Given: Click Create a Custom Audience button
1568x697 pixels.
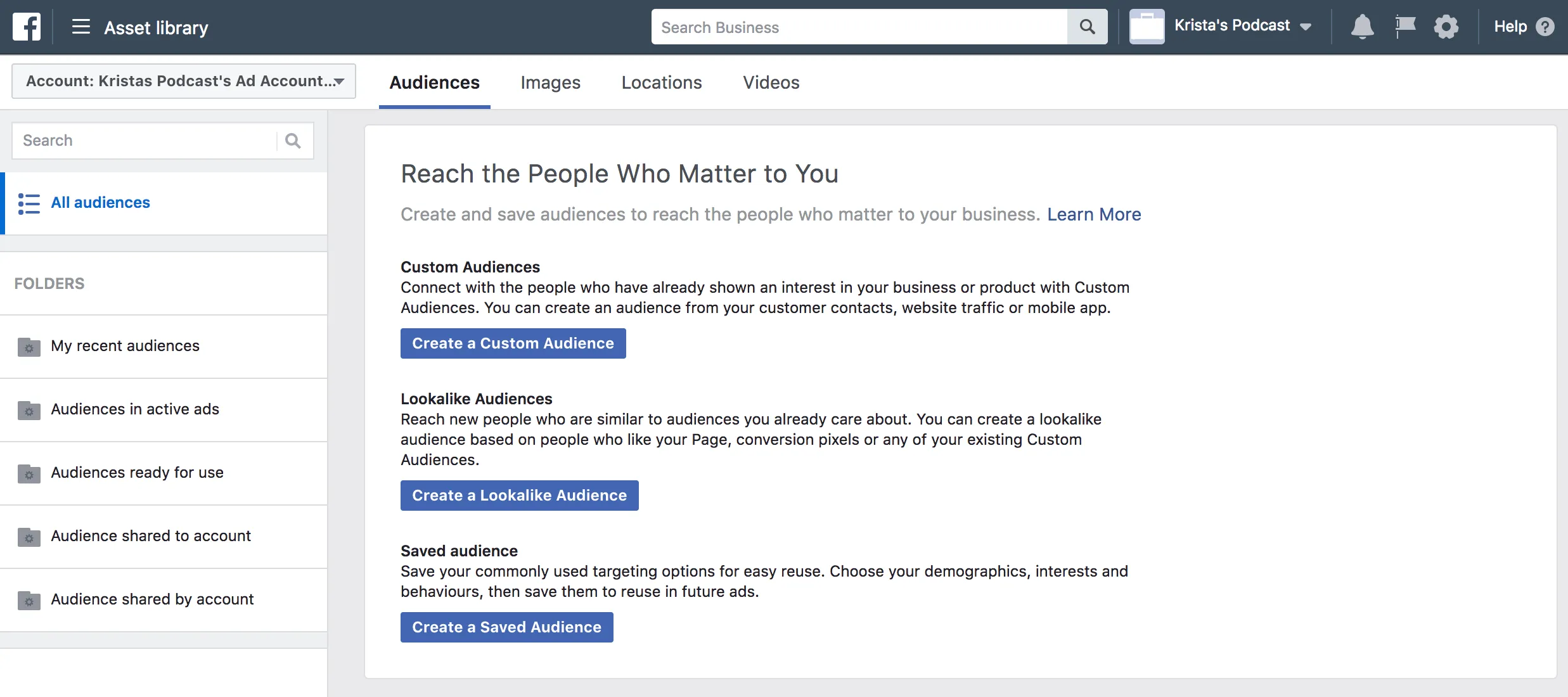Looking at the screenshot, I should point(513,343).
